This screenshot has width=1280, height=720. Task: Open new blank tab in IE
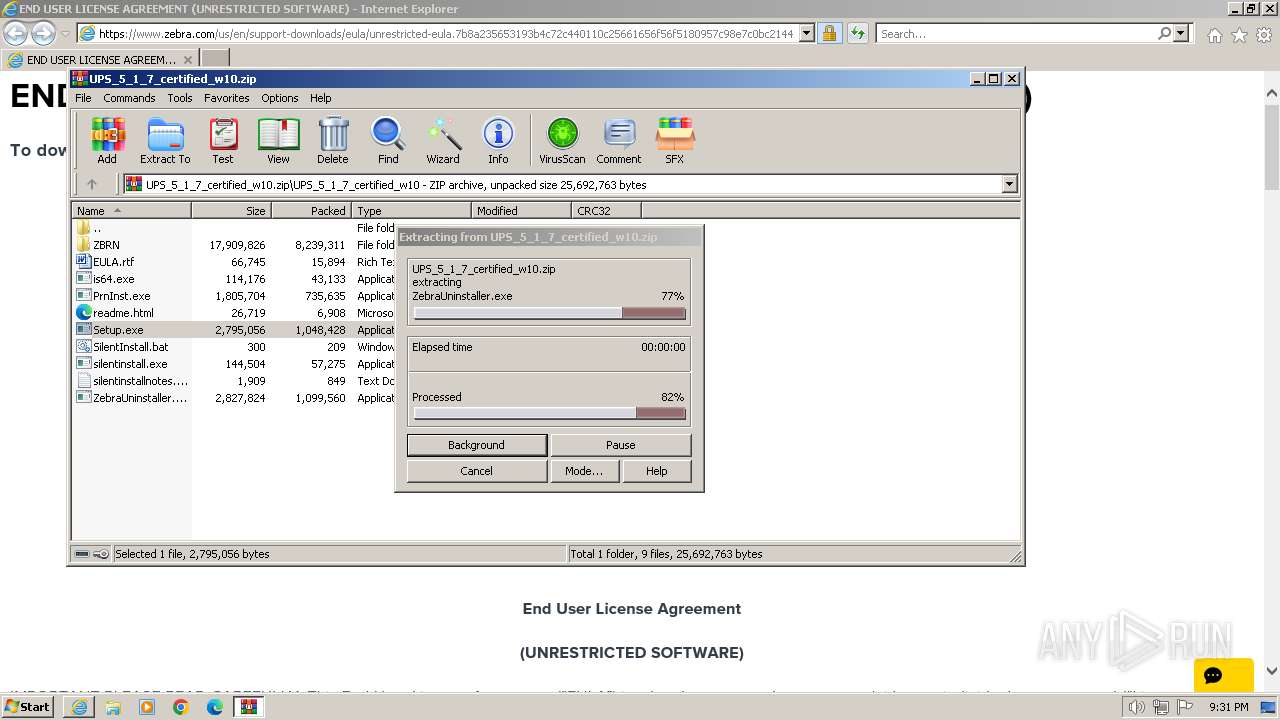215,59
